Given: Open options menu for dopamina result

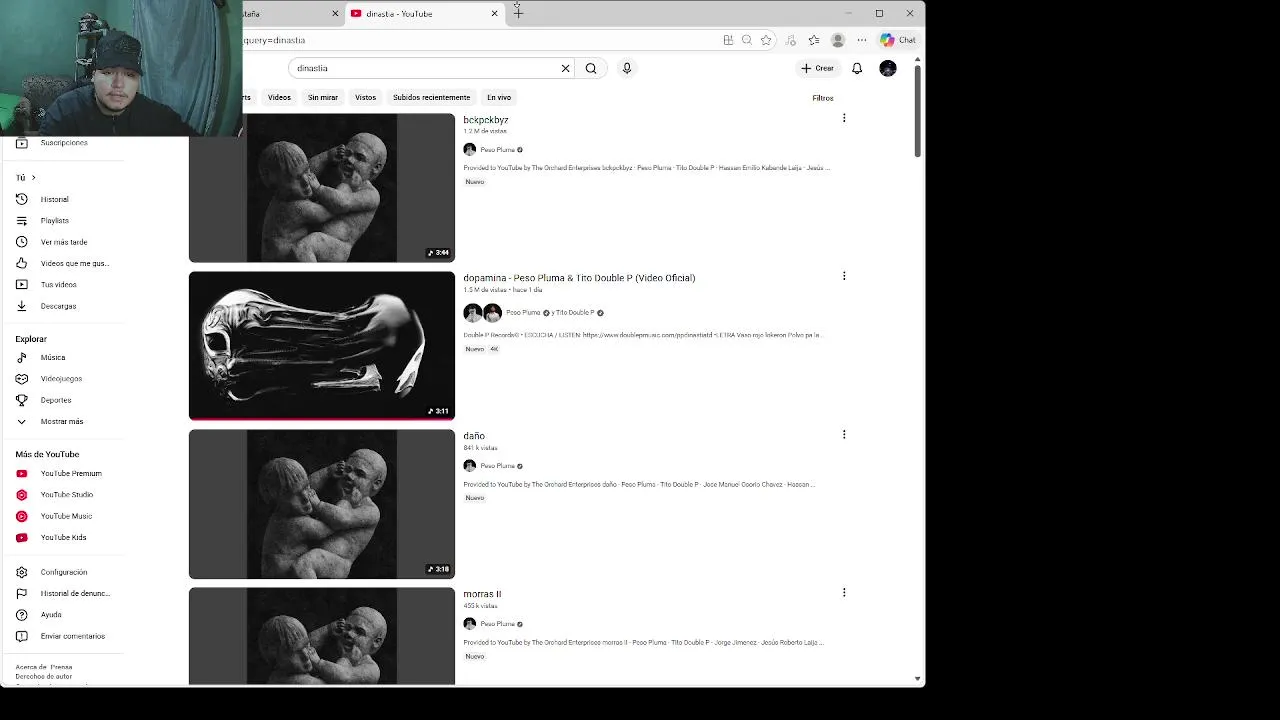Looking at the screenshot, I should [x=844, y=276].
